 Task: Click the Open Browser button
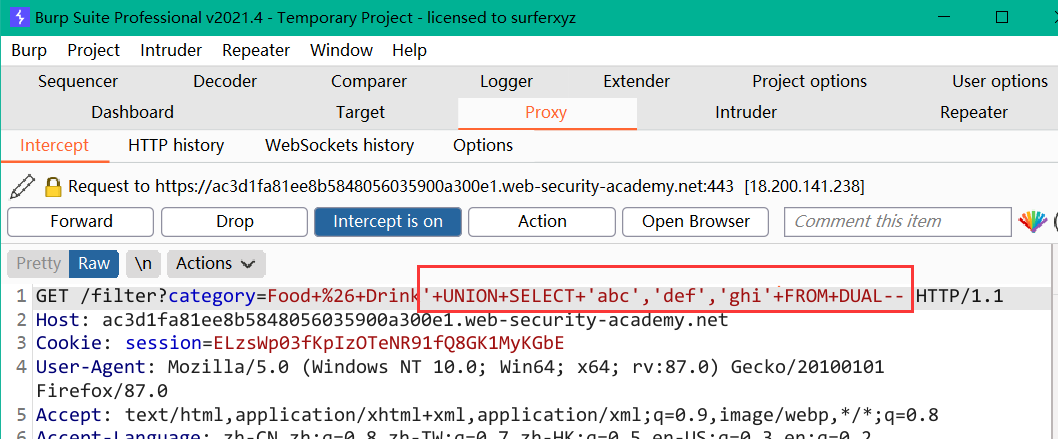pyautogui.click(x=696, y=221)
